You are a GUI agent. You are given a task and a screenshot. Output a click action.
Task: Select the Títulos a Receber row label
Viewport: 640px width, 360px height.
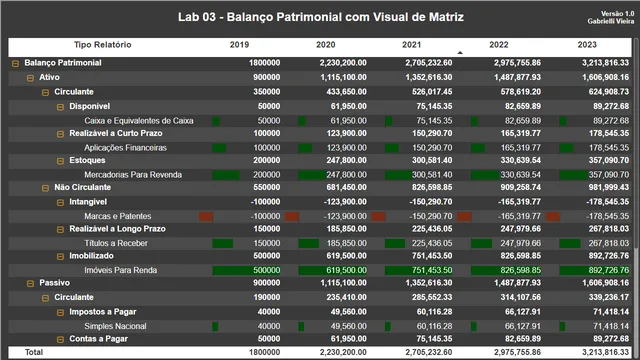tap(116, 243)
